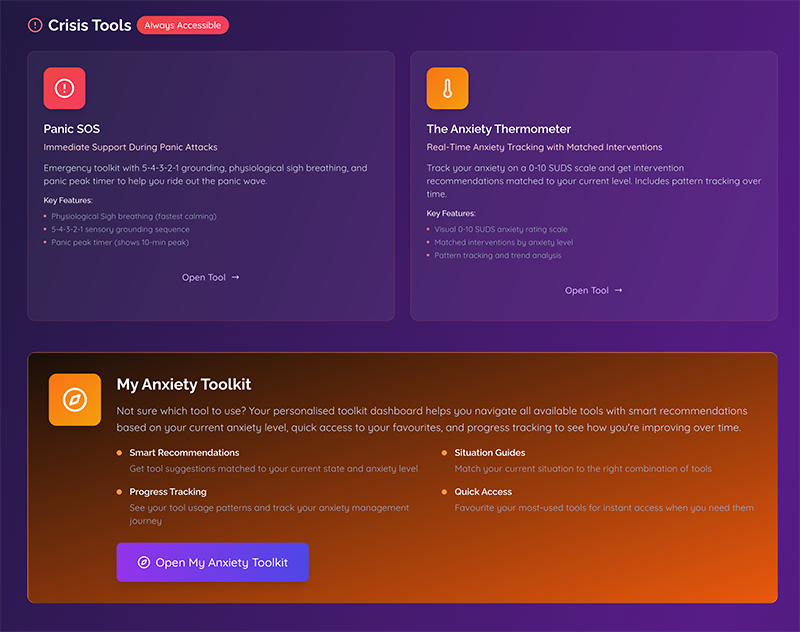Click the compass icon inside the purple toolkit button
Image resolution: width=800 pixels, height=632 pixels.
[143, 562]
